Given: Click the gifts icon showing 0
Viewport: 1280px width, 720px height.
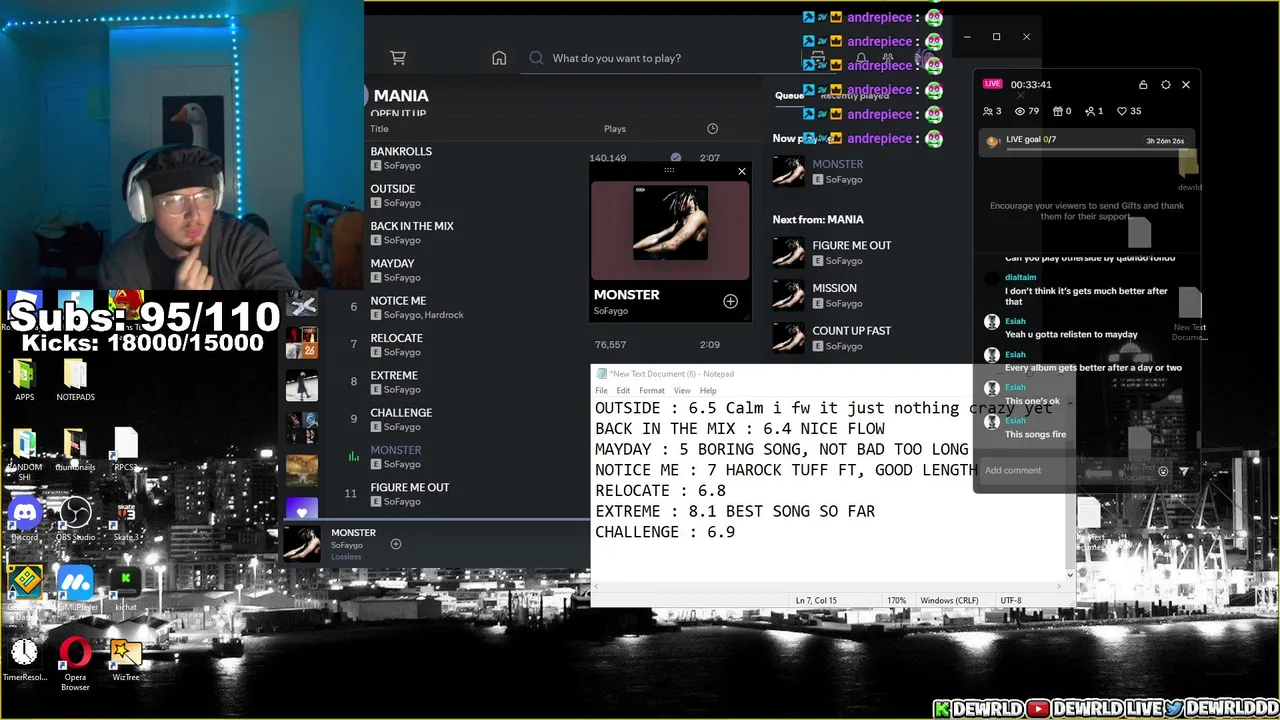Looking at the screenshot, I should click(1058, 112).
